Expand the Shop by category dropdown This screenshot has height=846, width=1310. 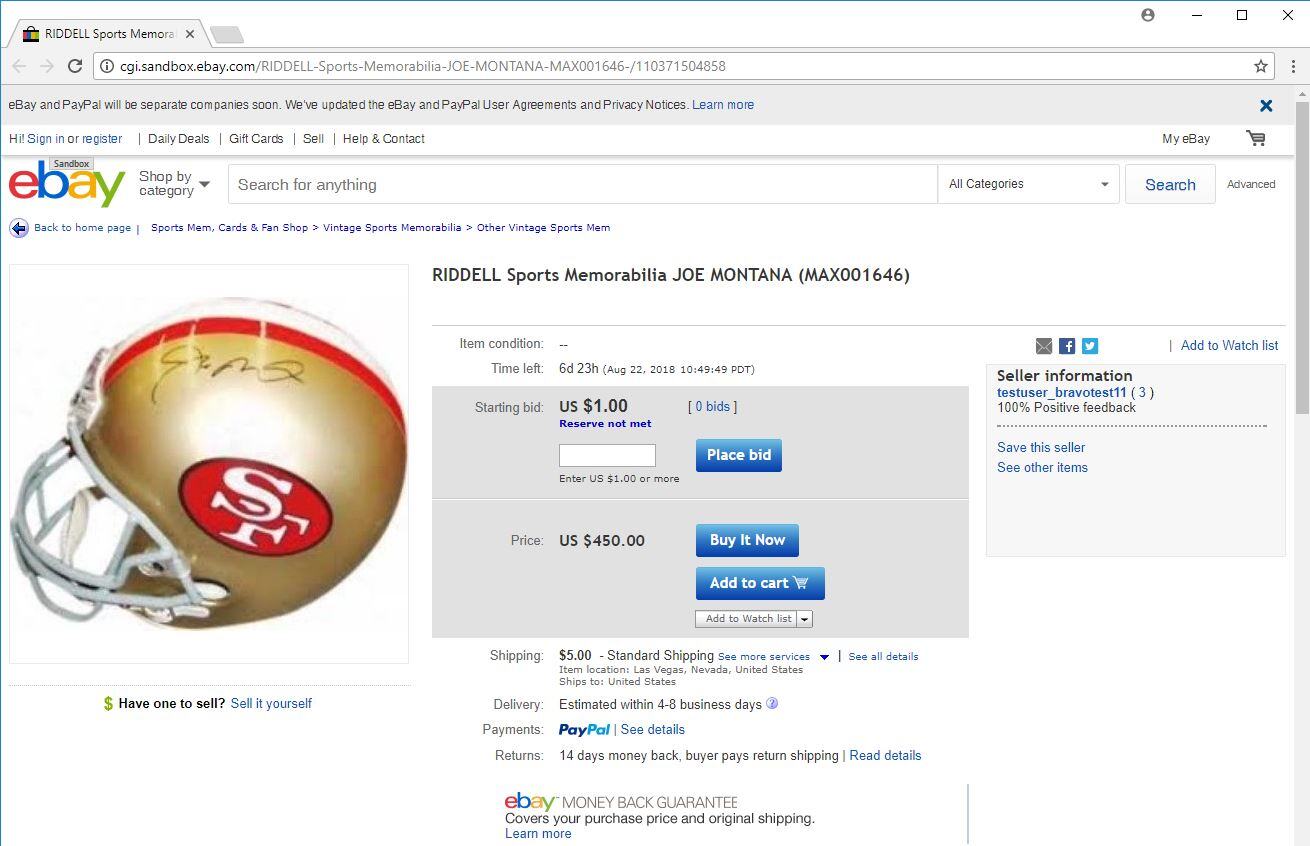coord(175,184)
